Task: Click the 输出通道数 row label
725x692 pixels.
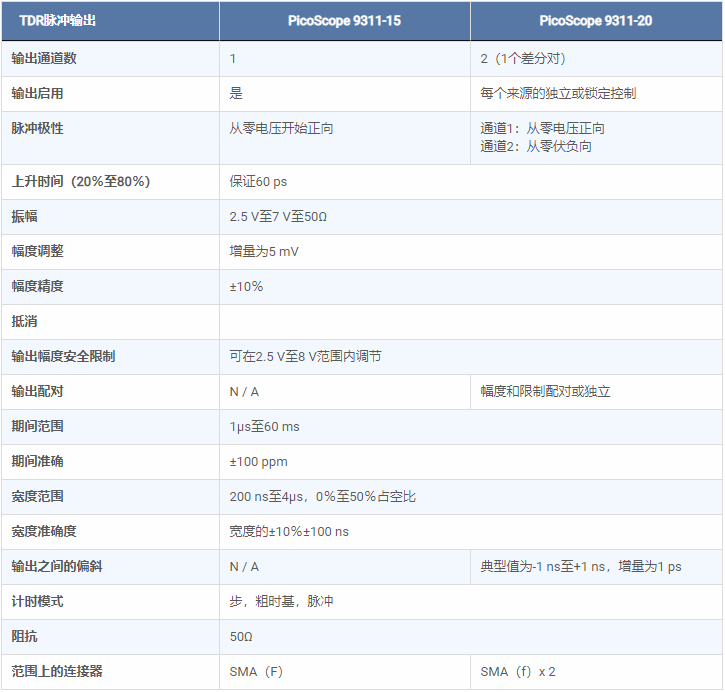Action: tap(44, 58)
